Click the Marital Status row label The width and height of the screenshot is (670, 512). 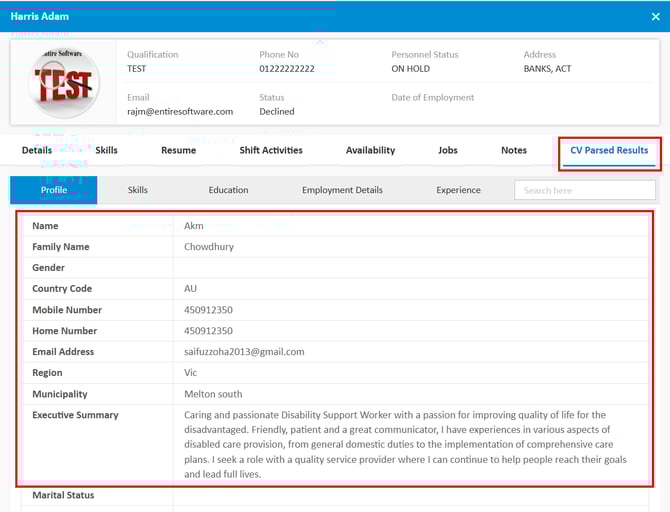click(63, 495)
